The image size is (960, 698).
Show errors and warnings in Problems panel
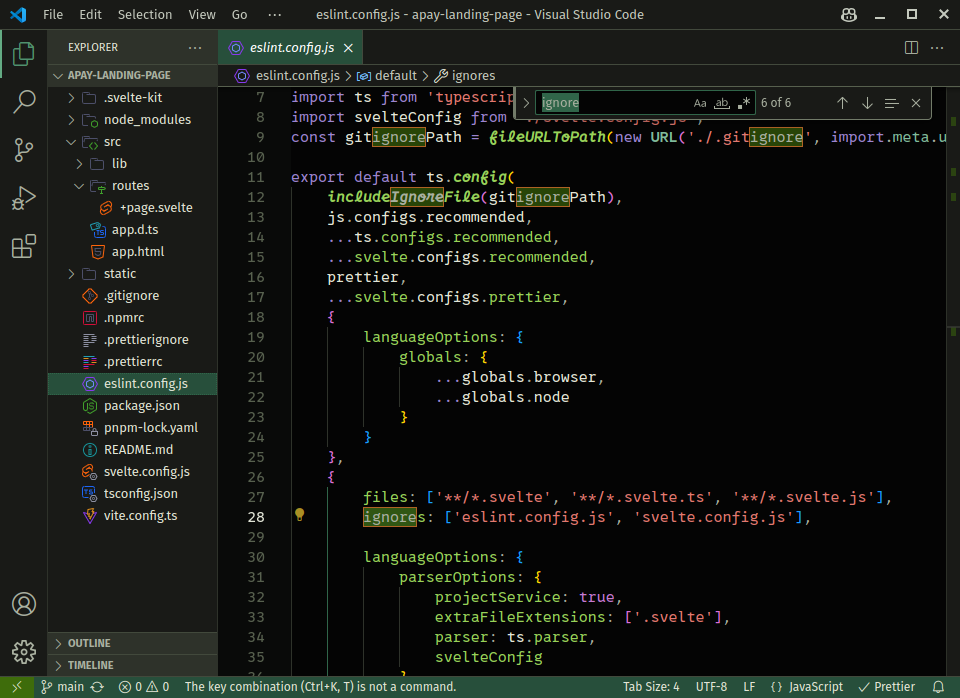(x=144, y=687)
